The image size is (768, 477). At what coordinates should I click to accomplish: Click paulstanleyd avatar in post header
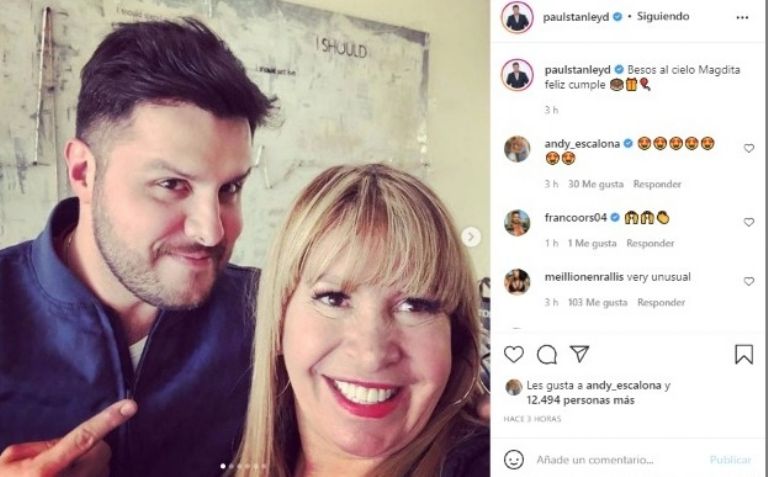[517, 17]
